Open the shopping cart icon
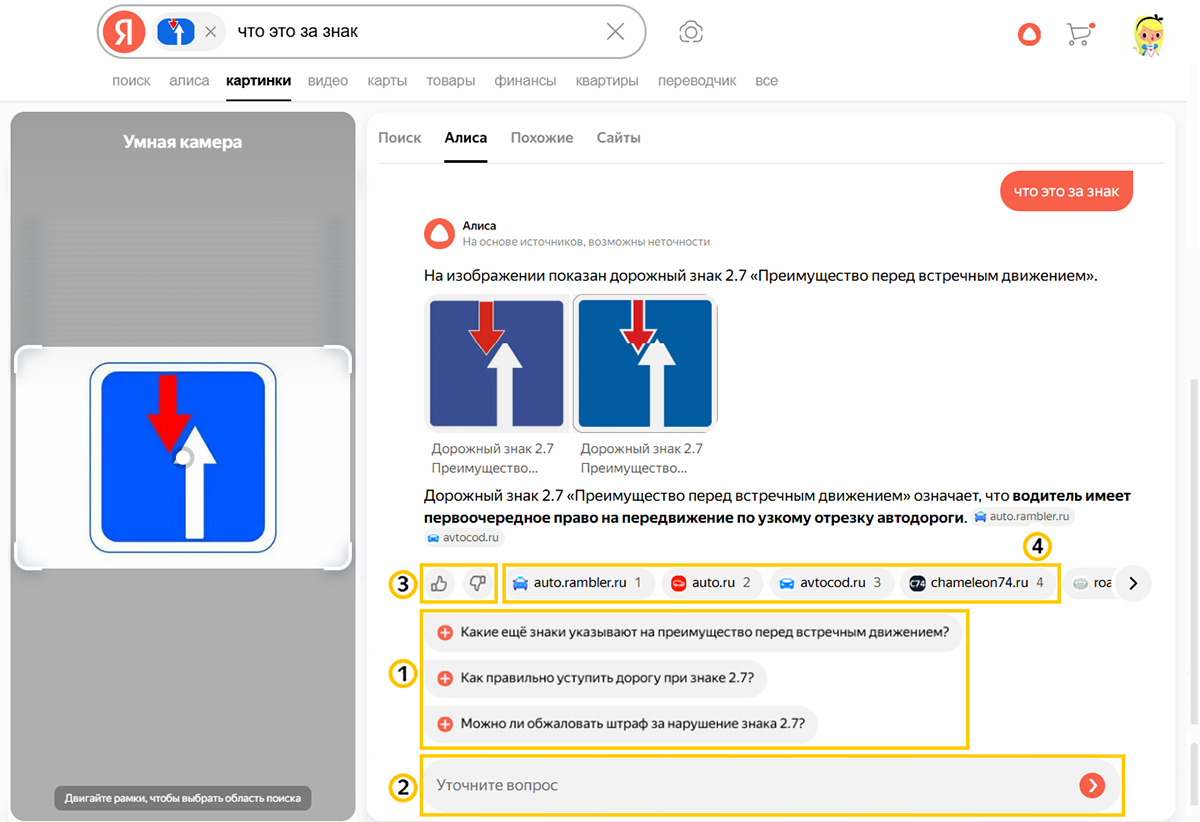 [1079, 34]
